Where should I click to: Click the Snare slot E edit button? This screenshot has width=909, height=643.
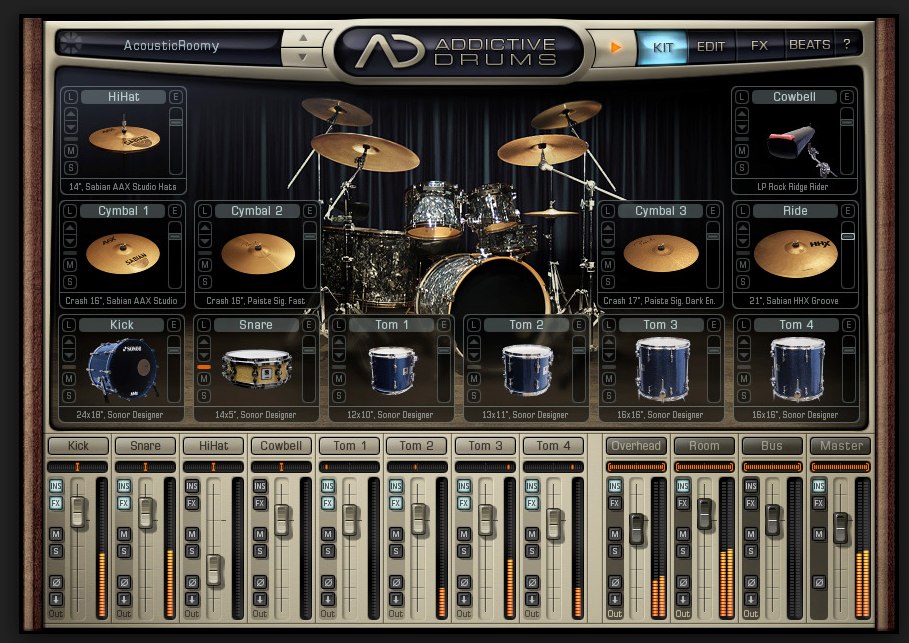tap(308, 325)
